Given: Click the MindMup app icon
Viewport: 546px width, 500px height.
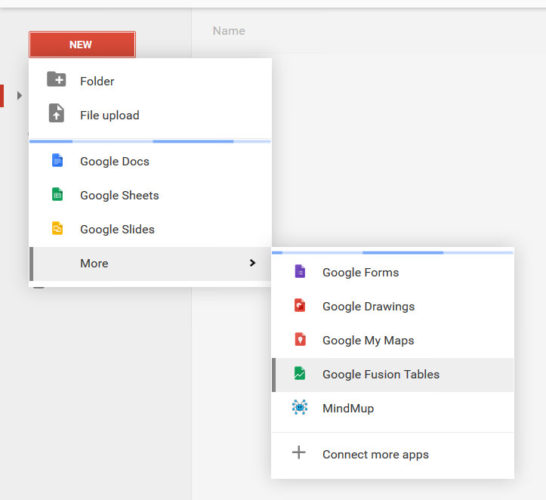Looking at the screenshot, I should (299, 407).
